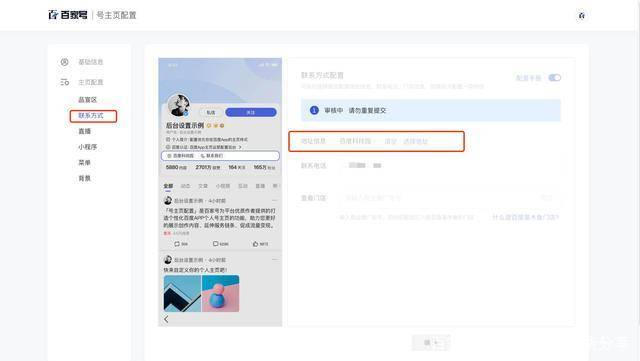Viewport: 640px width, 361px height.
Task: Select 小程序 in the sidebar
Action: point(87,147)
